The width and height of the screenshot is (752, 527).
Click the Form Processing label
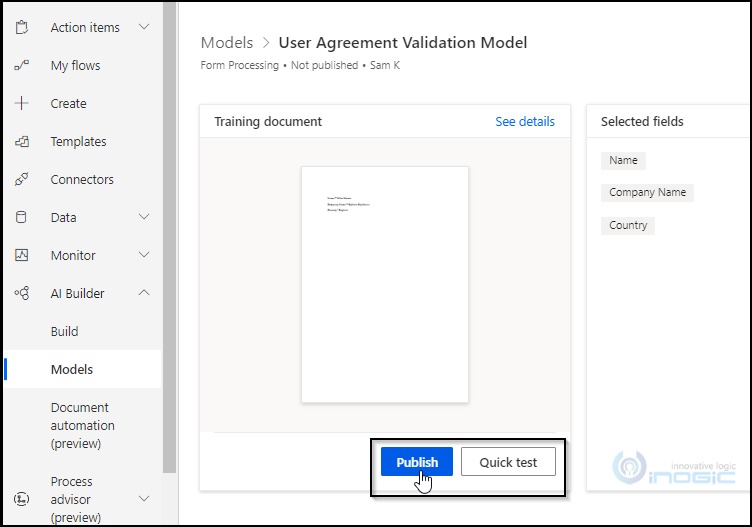pyautogui.click(x=239, y=65)
